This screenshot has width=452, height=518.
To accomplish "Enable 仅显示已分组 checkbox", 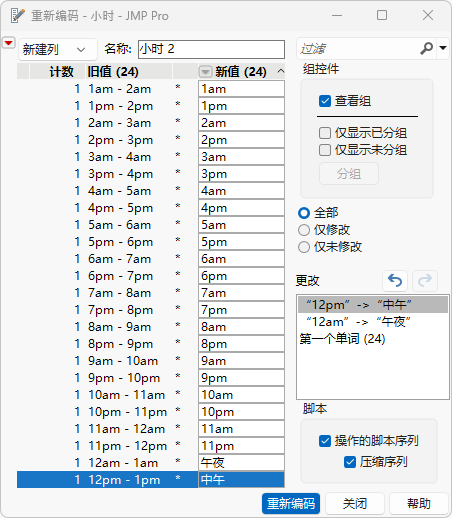I will coord(325,133).
